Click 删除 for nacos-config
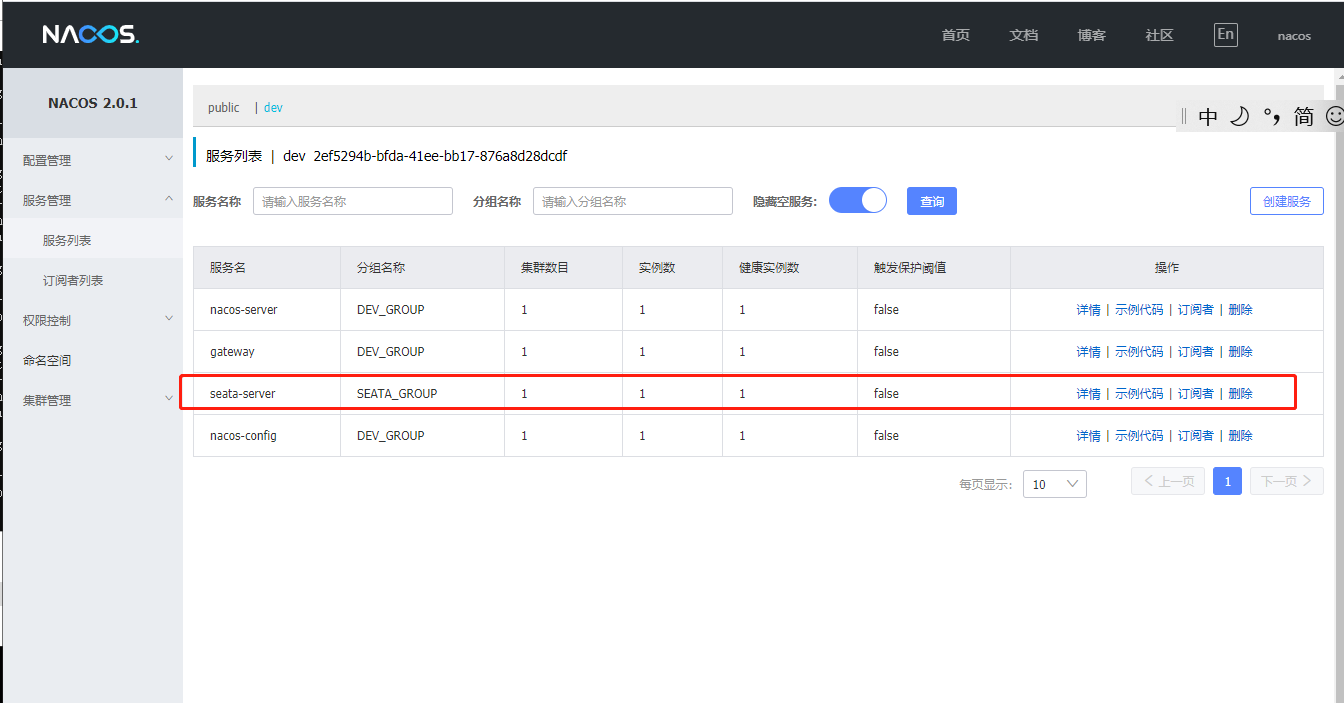 click(x=1240, y=436)
